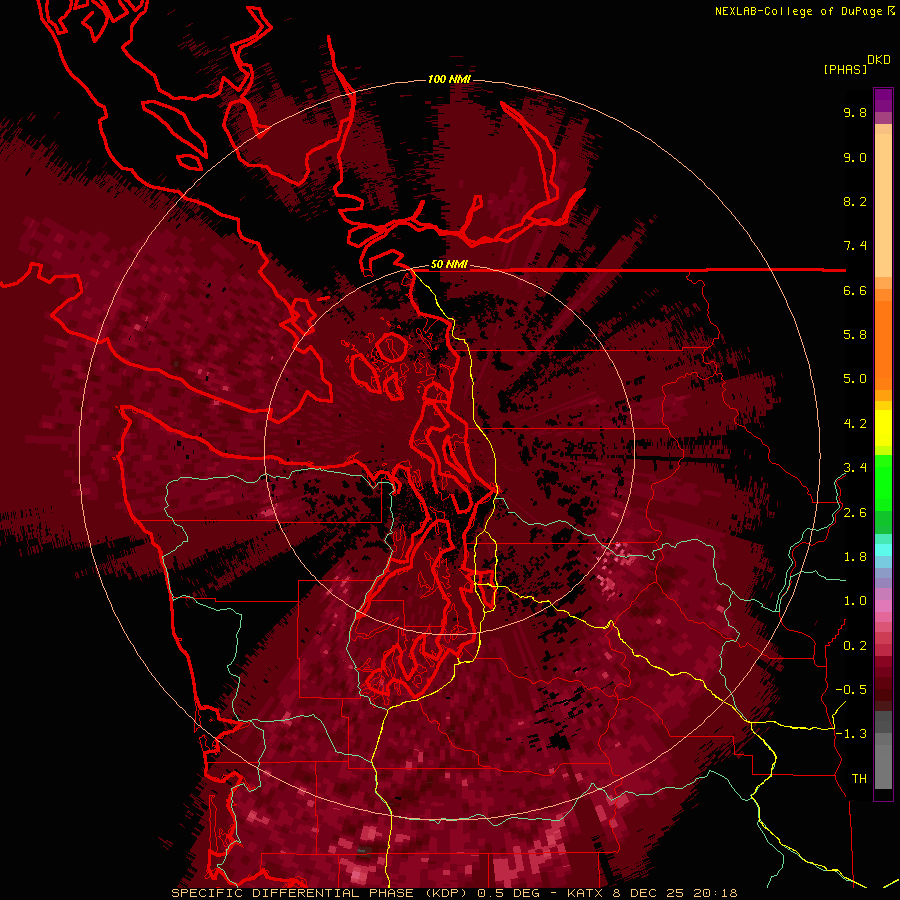Click the 1.8 scale value
This screenshot has width=900, height=900.
point(855,557)
